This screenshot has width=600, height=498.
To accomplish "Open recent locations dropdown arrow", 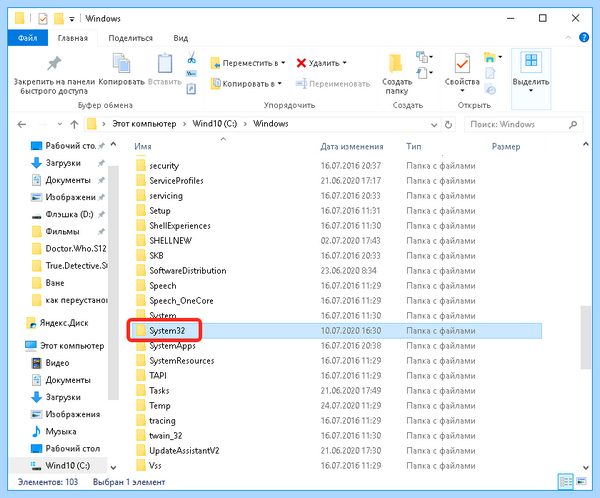I will pyautogui.click(x=59, y=124).
